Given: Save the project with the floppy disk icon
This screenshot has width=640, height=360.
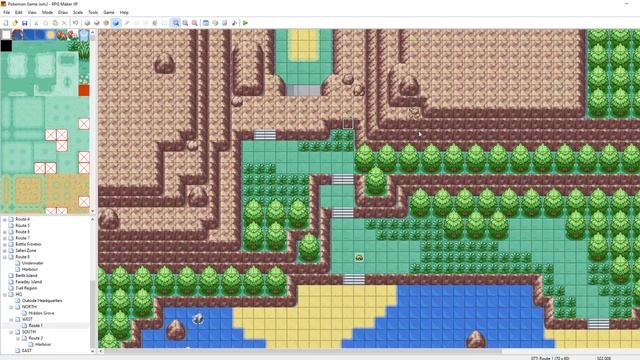Looking at the screenshot, I should click(24, 23).
